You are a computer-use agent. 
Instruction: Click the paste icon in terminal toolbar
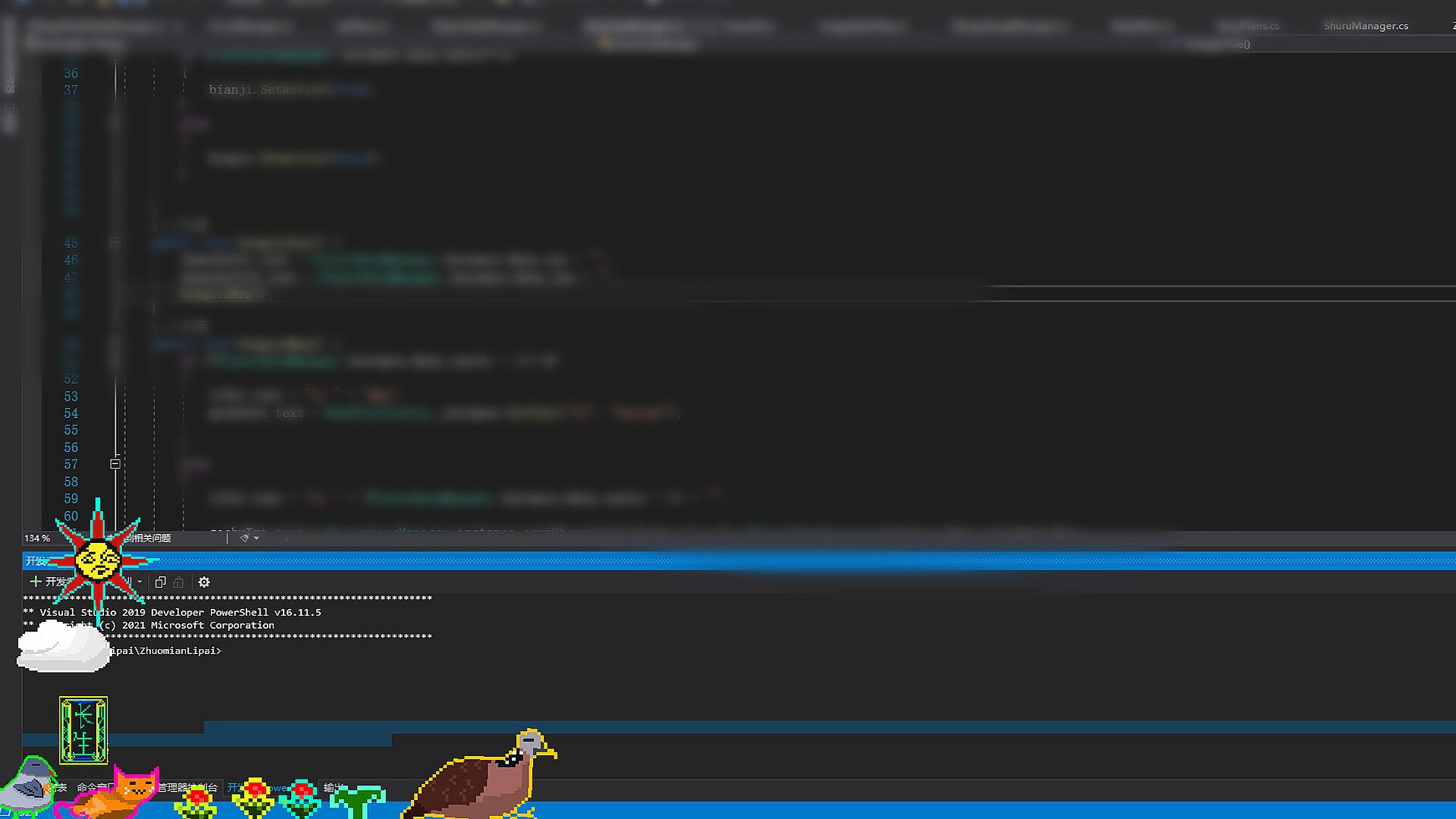pyautogui.click(x=179, y=582)
